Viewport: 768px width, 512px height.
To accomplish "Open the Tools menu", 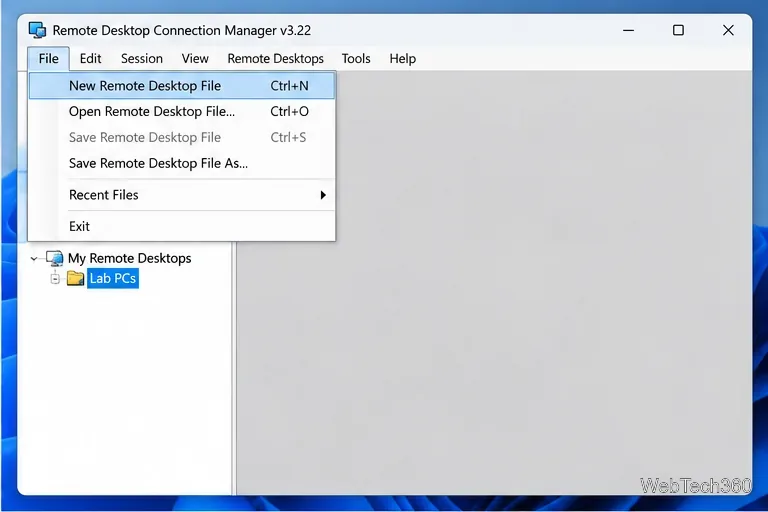I will tap(356, 59).
